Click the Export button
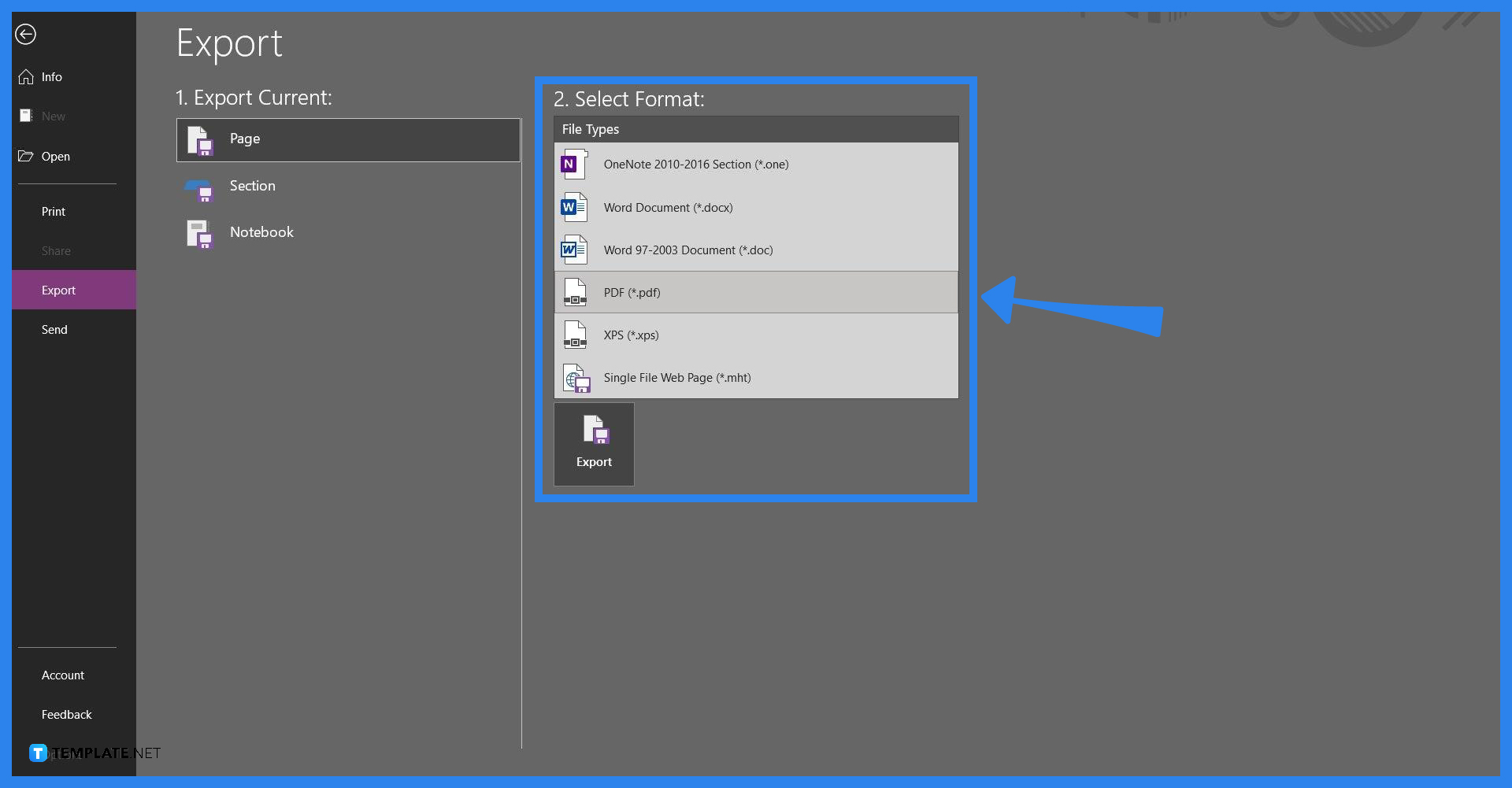This screenshot has width=1512, height=788. click(x=594, y=443)
